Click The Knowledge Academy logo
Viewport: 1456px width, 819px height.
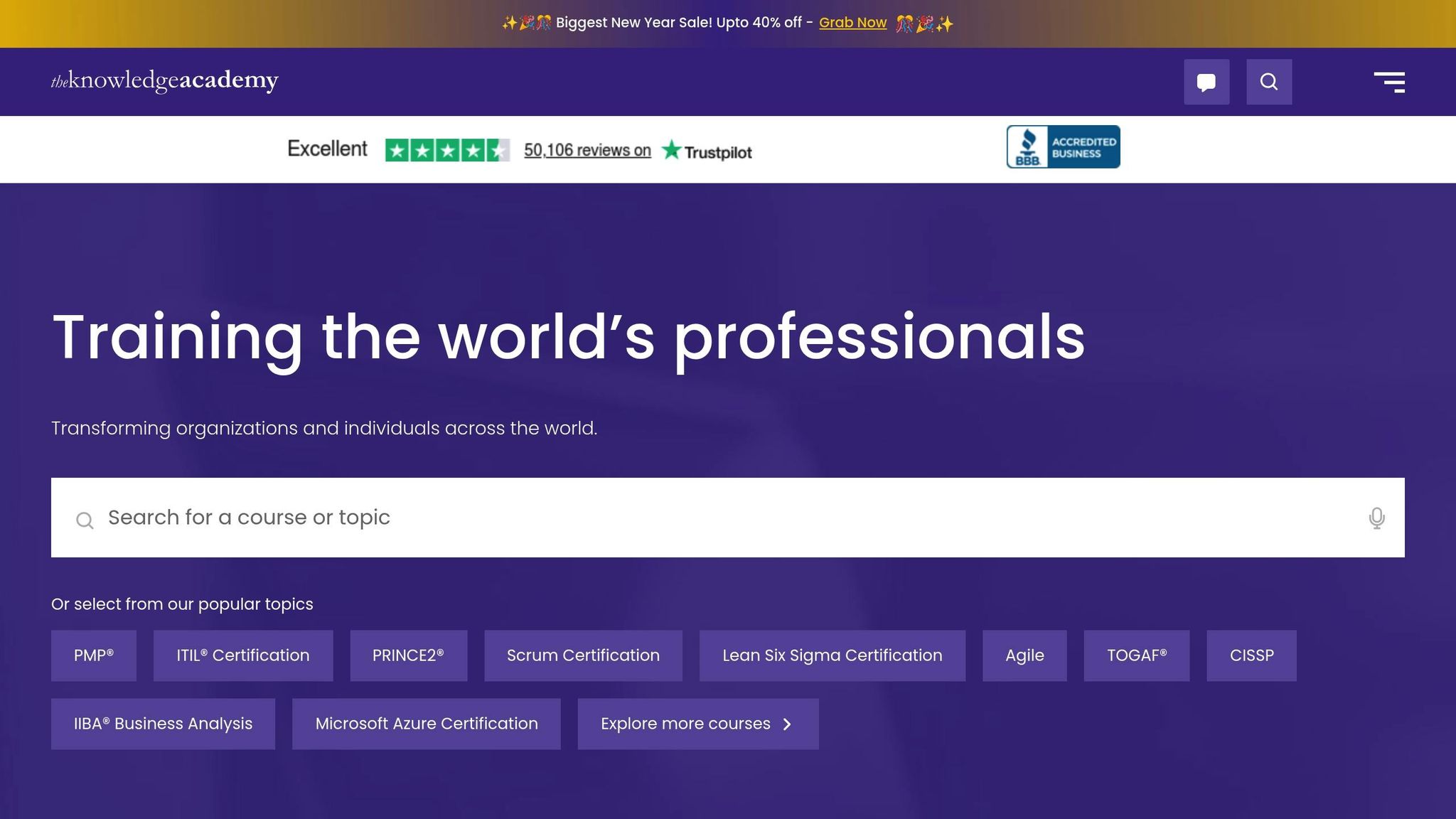tap(164, 80)
